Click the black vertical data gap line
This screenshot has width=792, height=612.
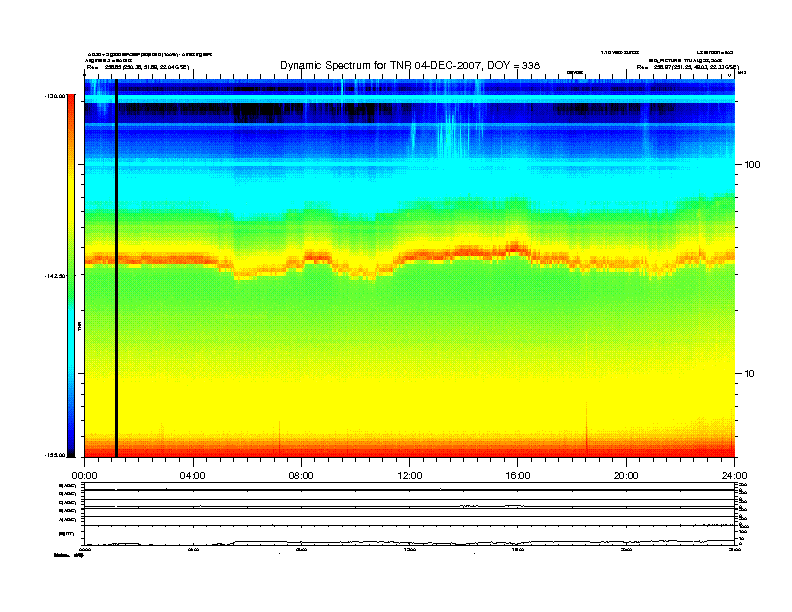116,268
